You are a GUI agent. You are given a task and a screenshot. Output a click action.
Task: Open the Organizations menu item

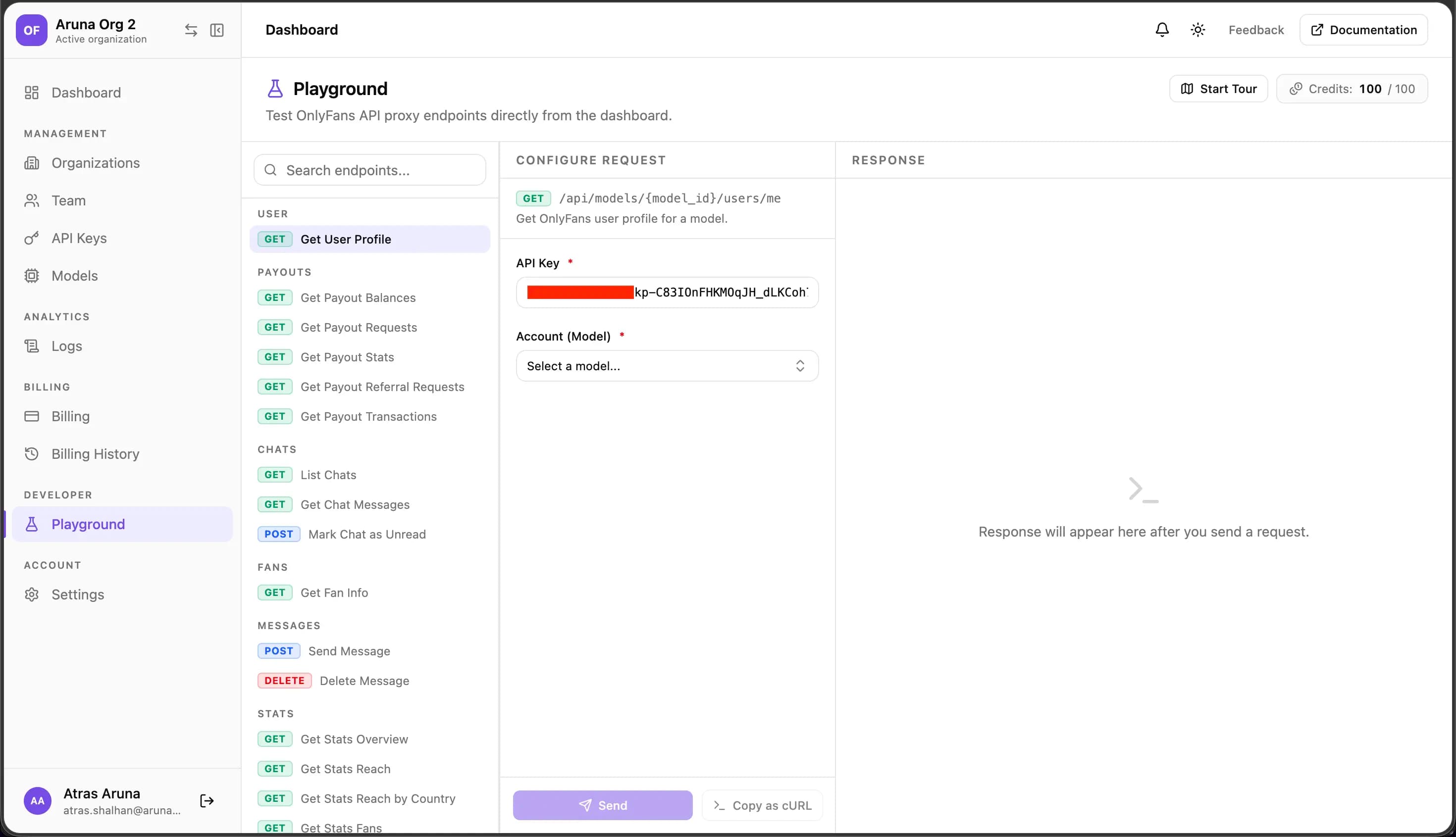[122, 163]
